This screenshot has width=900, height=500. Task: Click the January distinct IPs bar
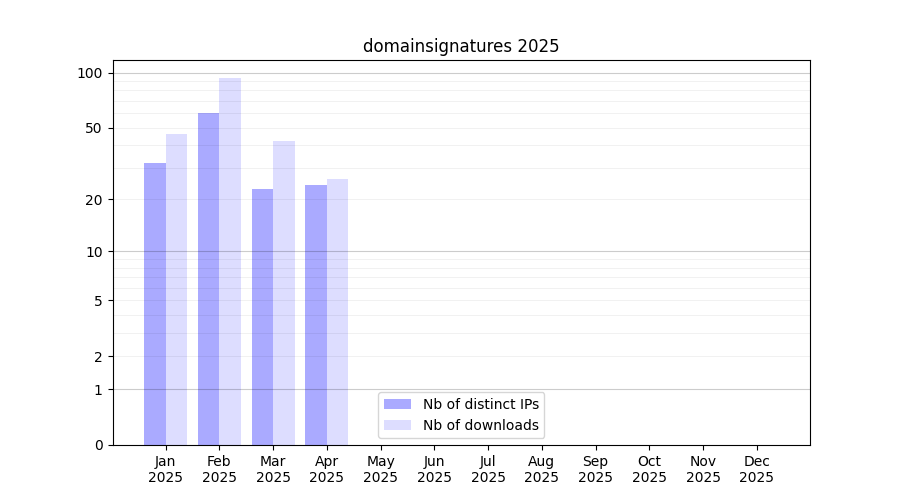155,304
